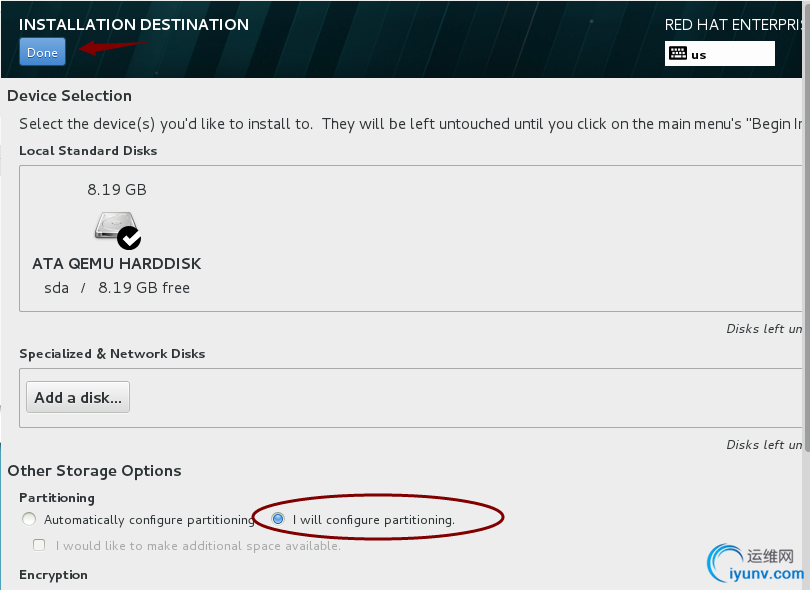This screenshot has width=810, height=590.
Task: Choose "I will configure partitioning" radio option
Action: (278, 519)
